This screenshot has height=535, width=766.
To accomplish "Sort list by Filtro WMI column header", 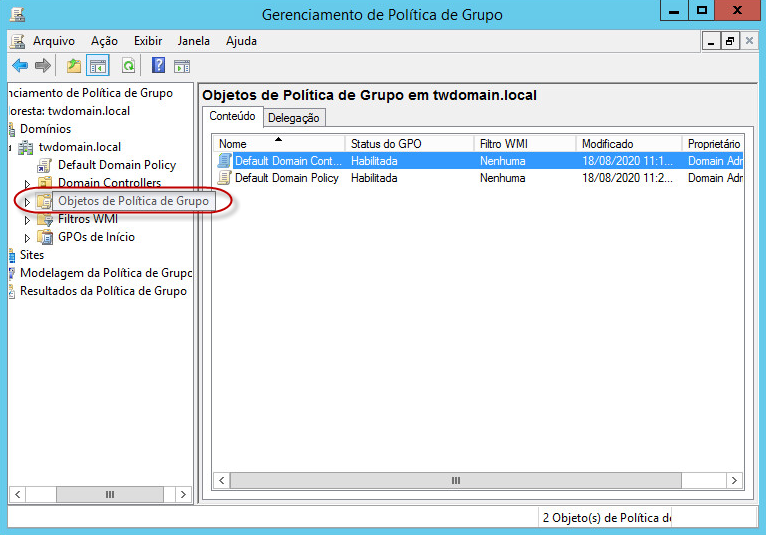I will pyautogui.click(x=525, y=144).
